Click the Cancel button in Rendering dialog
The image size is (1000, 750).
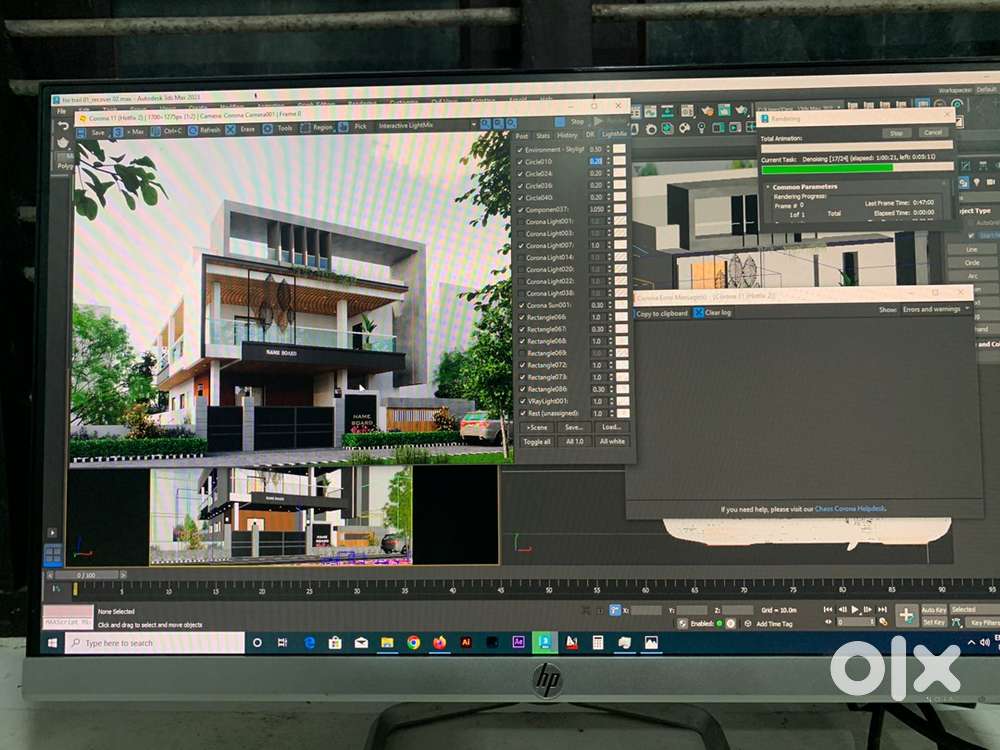pyautogui.click(x=932, y=132)
